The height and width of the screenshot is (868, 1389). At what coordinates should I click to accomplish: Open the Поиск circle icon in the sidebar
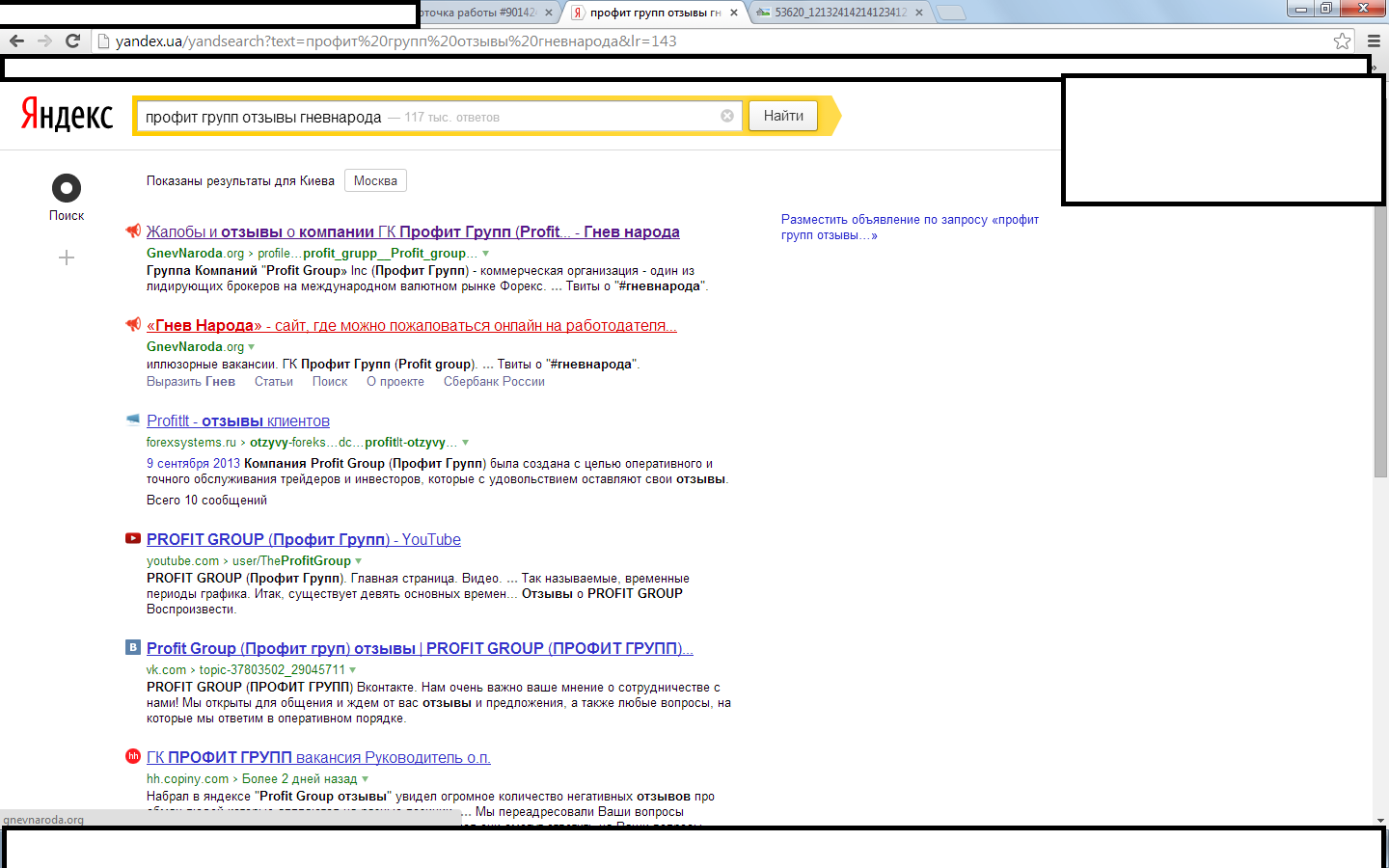tap(67, 188)
